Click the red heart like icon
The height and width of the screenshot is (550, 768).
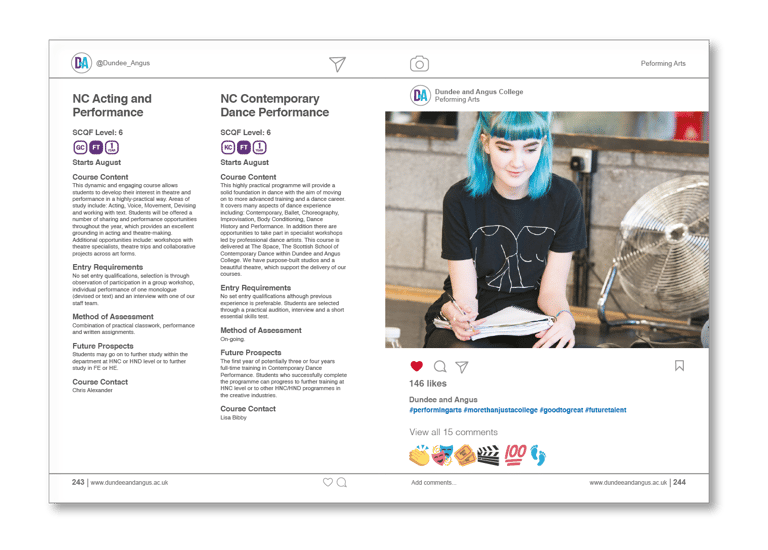(x=416, y=366)
